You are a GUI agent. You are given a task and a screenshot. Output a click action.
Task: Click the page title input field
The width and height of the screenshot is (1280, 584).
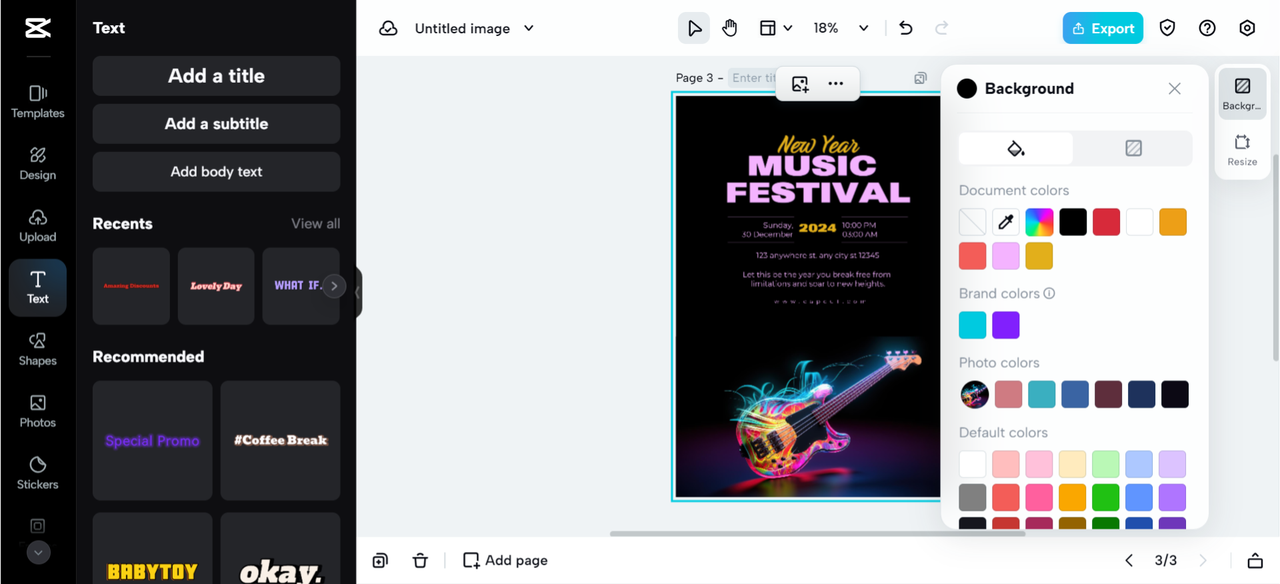pyautogui.click(x=754, y=78)
